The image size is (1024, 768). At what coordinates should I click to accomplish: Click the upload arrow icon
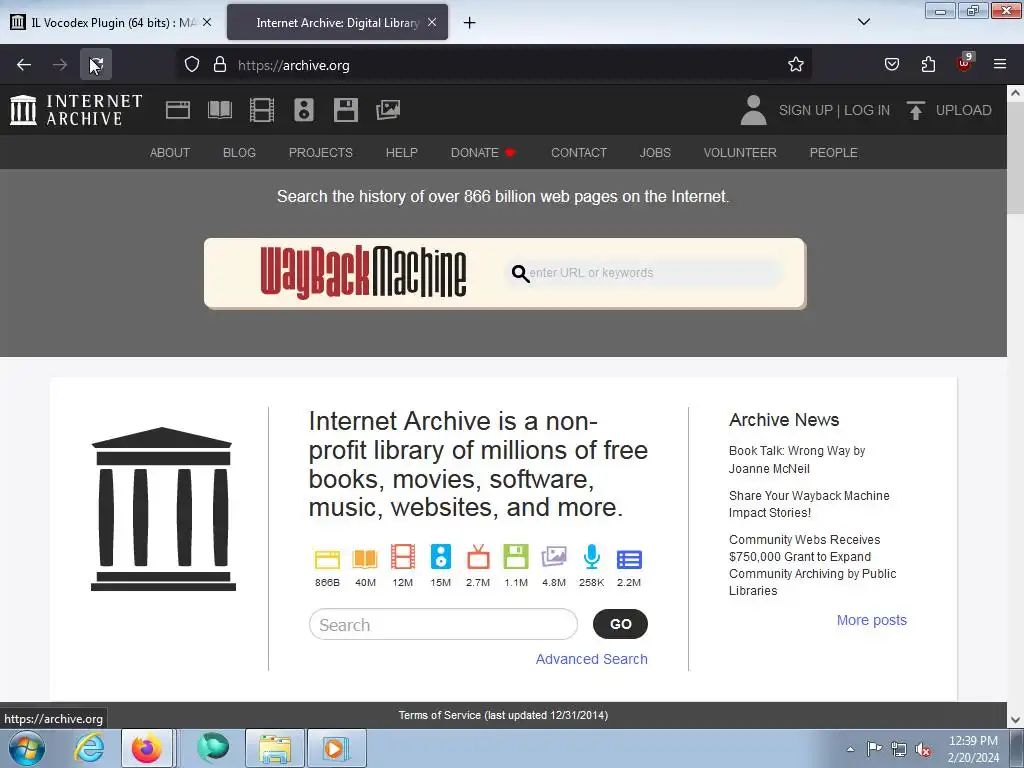pyautogui.click(x=916, y=110)
